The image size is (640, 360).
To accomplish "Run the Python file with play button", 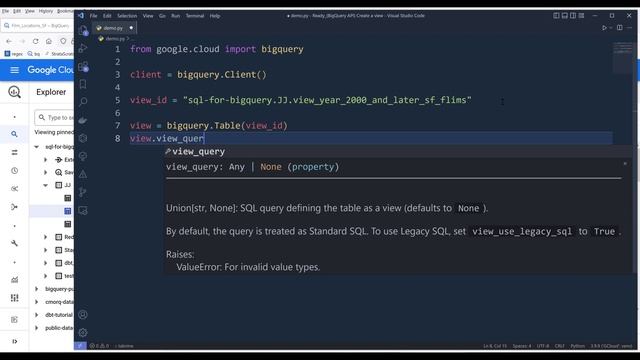I will 604,28.
